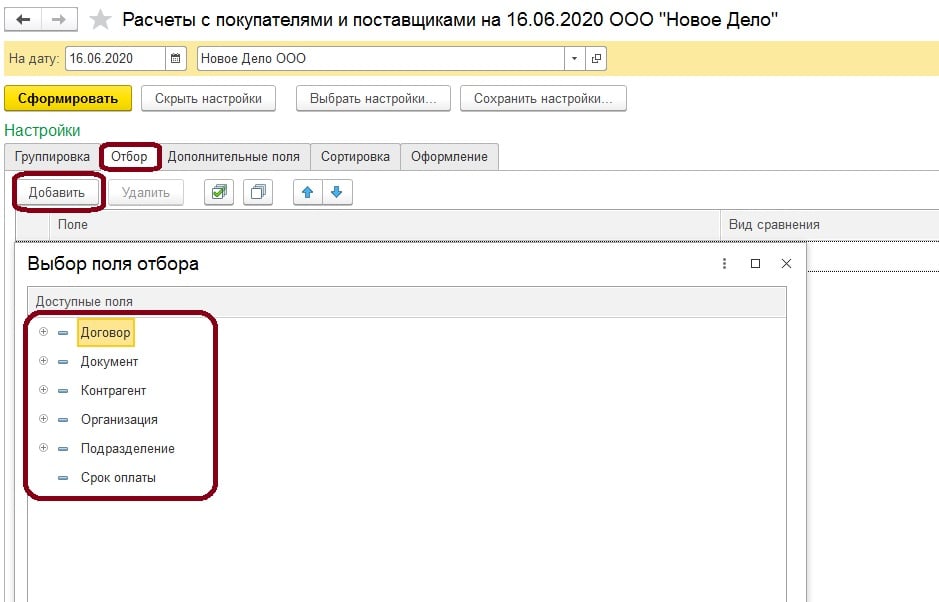Open organization card with the open-form icon
939x602 pixels.
pyautogui.click(x=596, y=59)
